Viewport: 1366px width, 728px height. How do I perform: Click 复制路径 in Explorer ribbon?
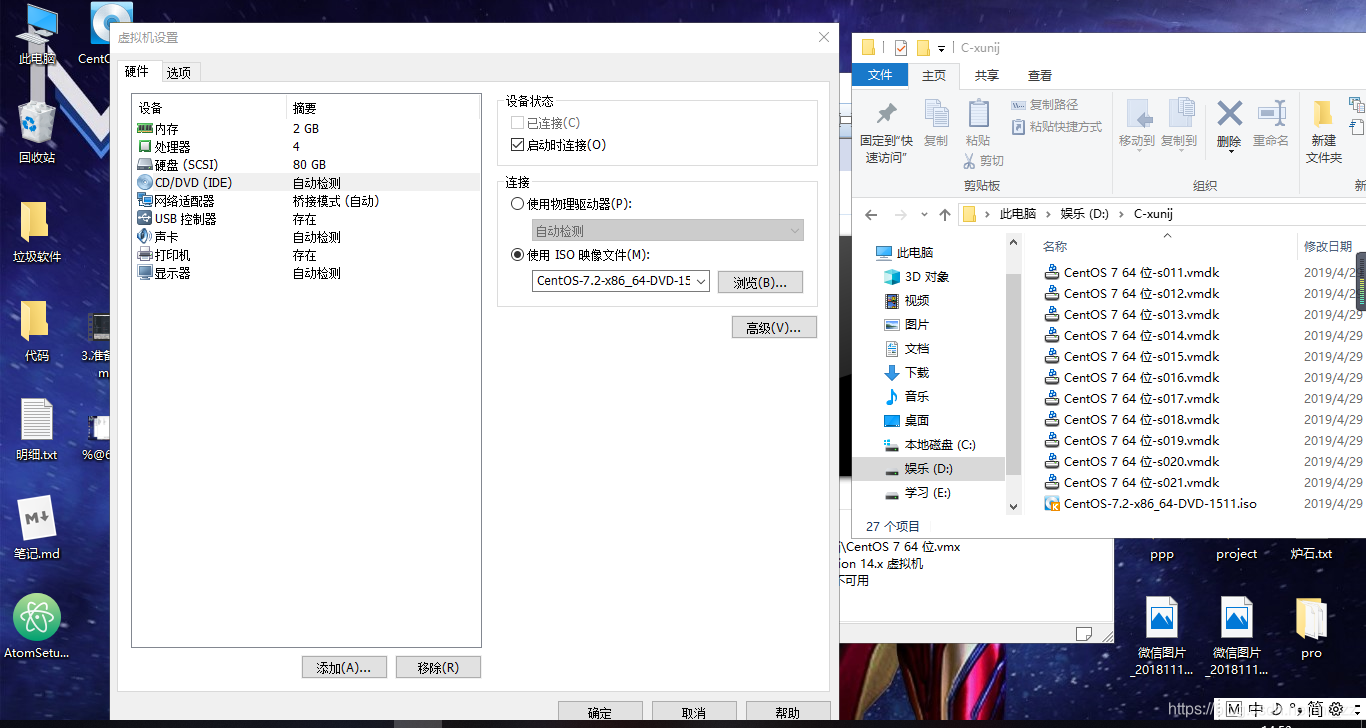pyautogui.click(x=1044, y=105)
